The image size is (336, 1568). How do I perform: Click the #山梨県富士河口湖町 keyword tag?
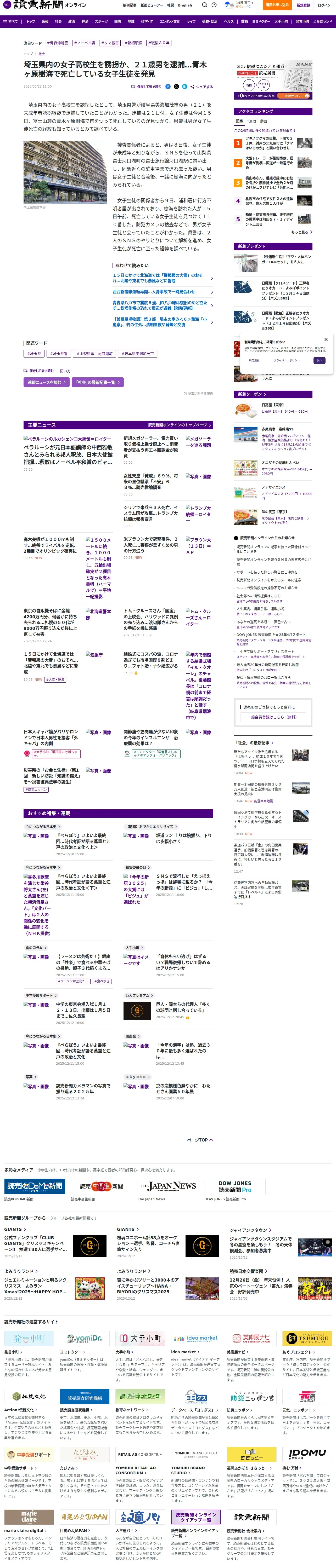(94, 354)
